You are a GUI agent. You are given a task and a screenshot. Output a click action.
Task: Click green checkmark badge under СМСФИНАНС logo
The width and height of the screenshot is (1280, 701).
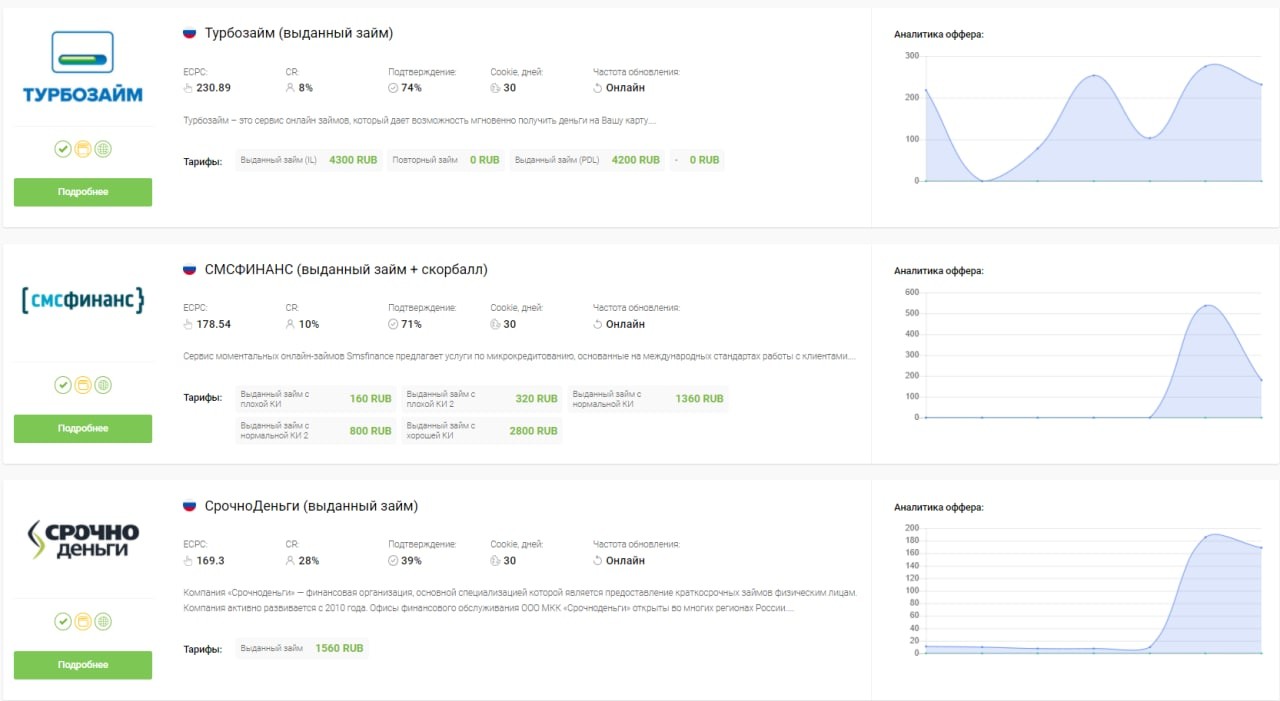coord(63,385)
